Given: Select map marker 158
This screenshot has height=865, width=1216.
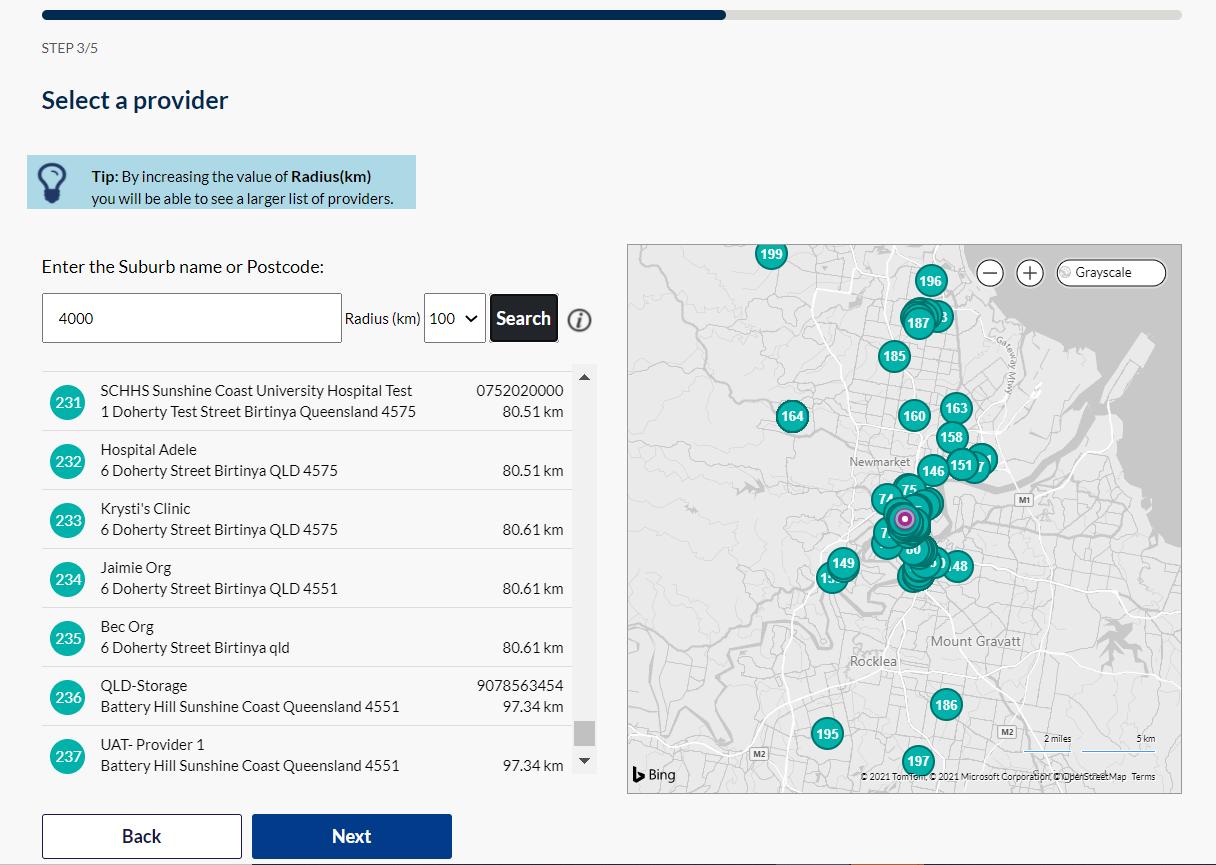Looking at the screenshot, I should click(951, 437).
